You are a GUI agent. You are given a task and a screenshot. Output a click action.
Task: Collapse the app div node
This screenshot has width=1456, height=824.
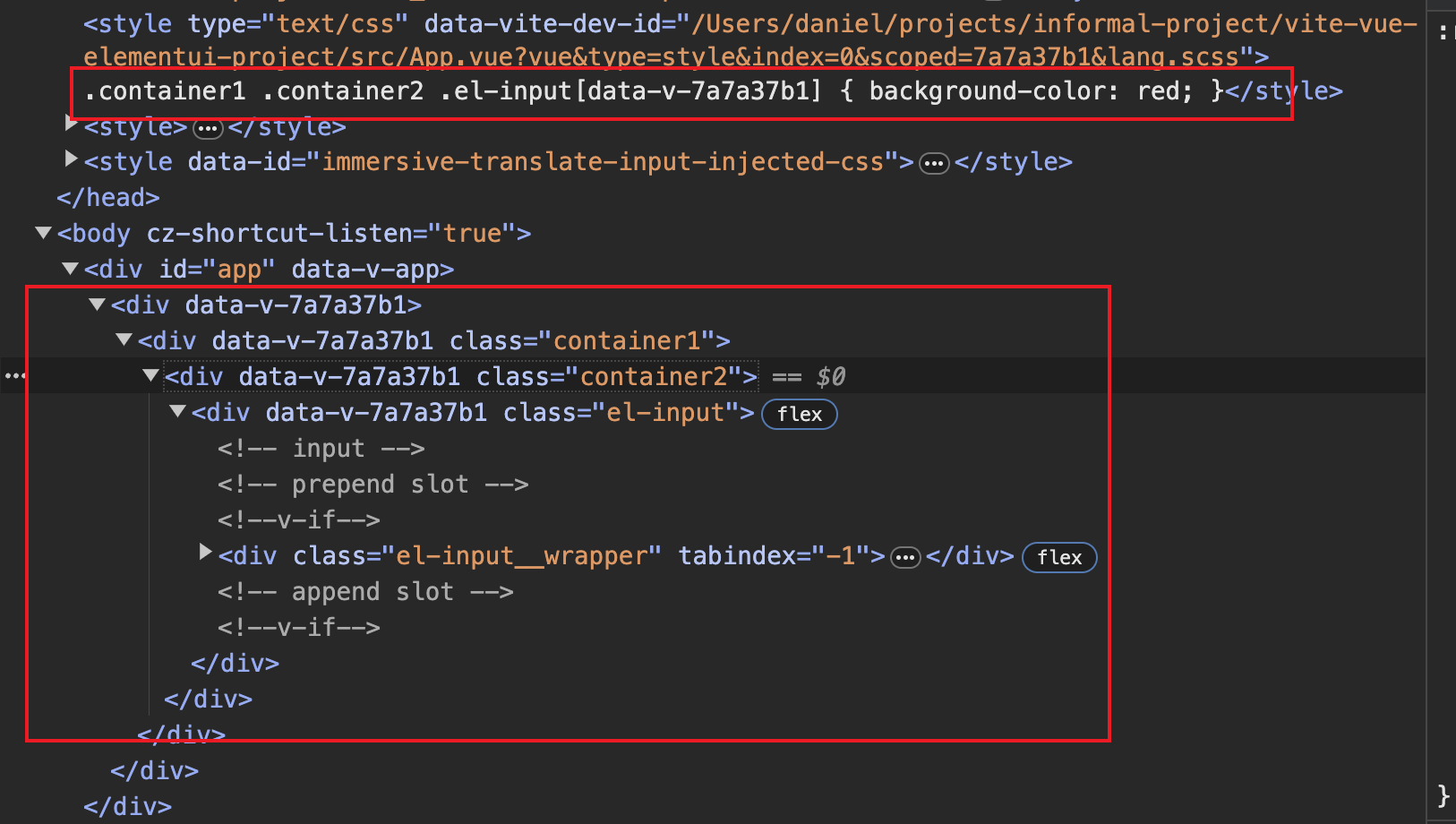point(69,267)
